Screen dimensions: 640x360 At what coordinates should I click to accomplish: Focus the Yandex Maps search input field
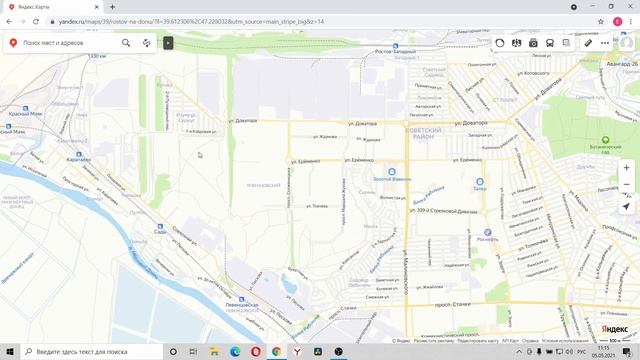pos(69,43)
